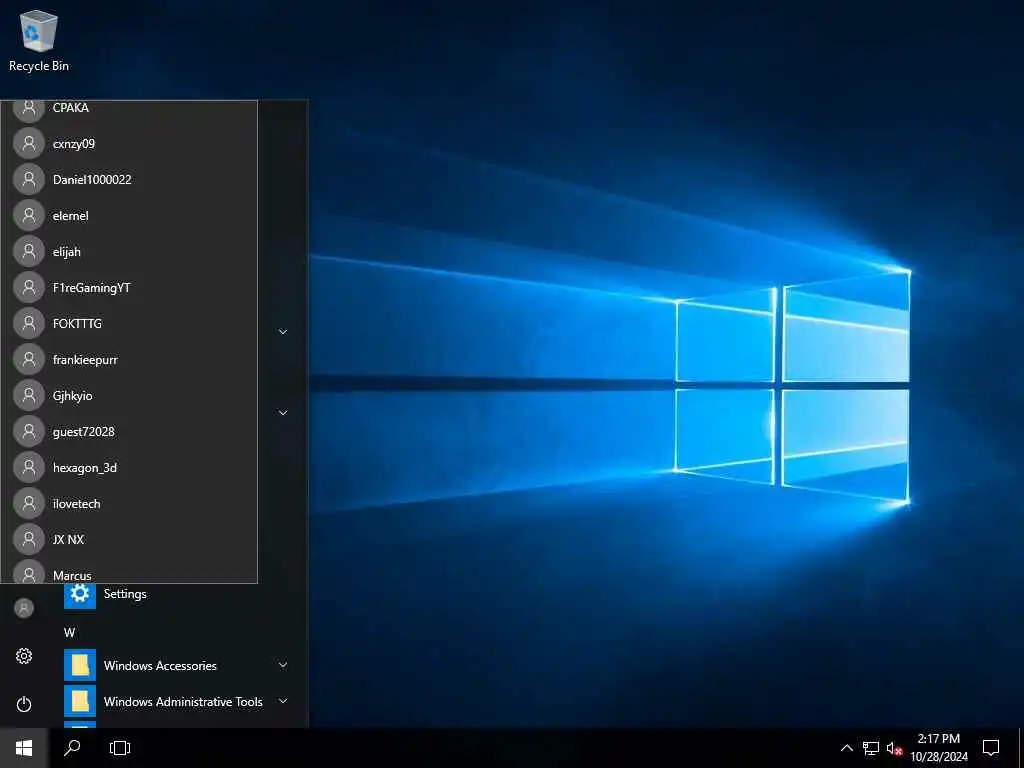
Task: Open the Settings entry in the app list
Action: (178, 594)
